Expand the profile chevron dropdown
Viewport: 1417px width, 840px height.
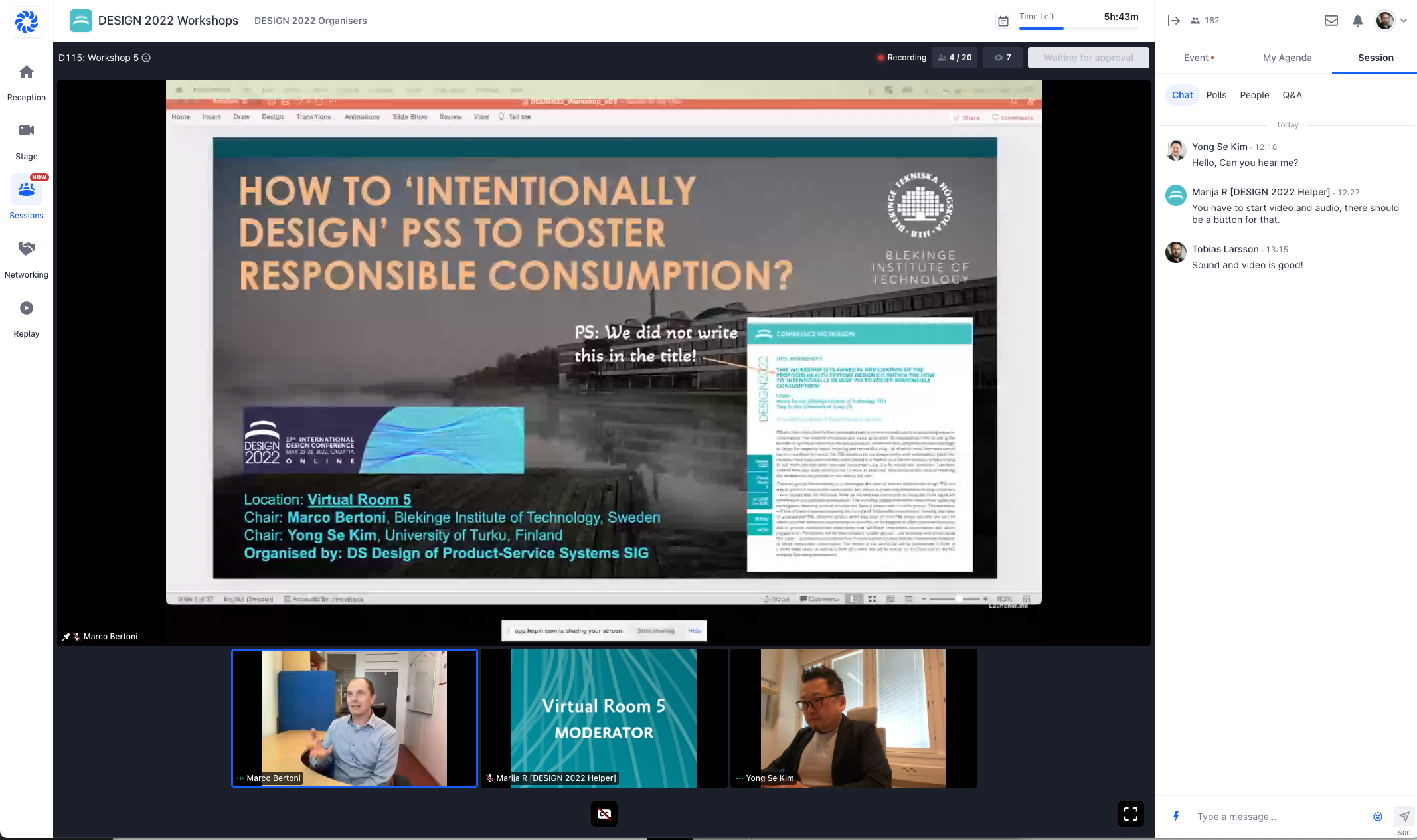coord(1404,21)
